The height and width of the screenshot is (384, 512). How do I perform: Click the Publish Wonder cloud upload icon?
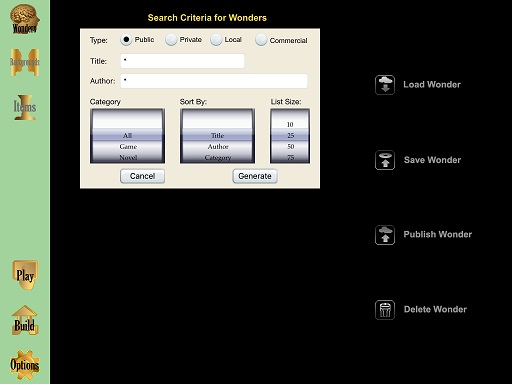click(385, 235)
